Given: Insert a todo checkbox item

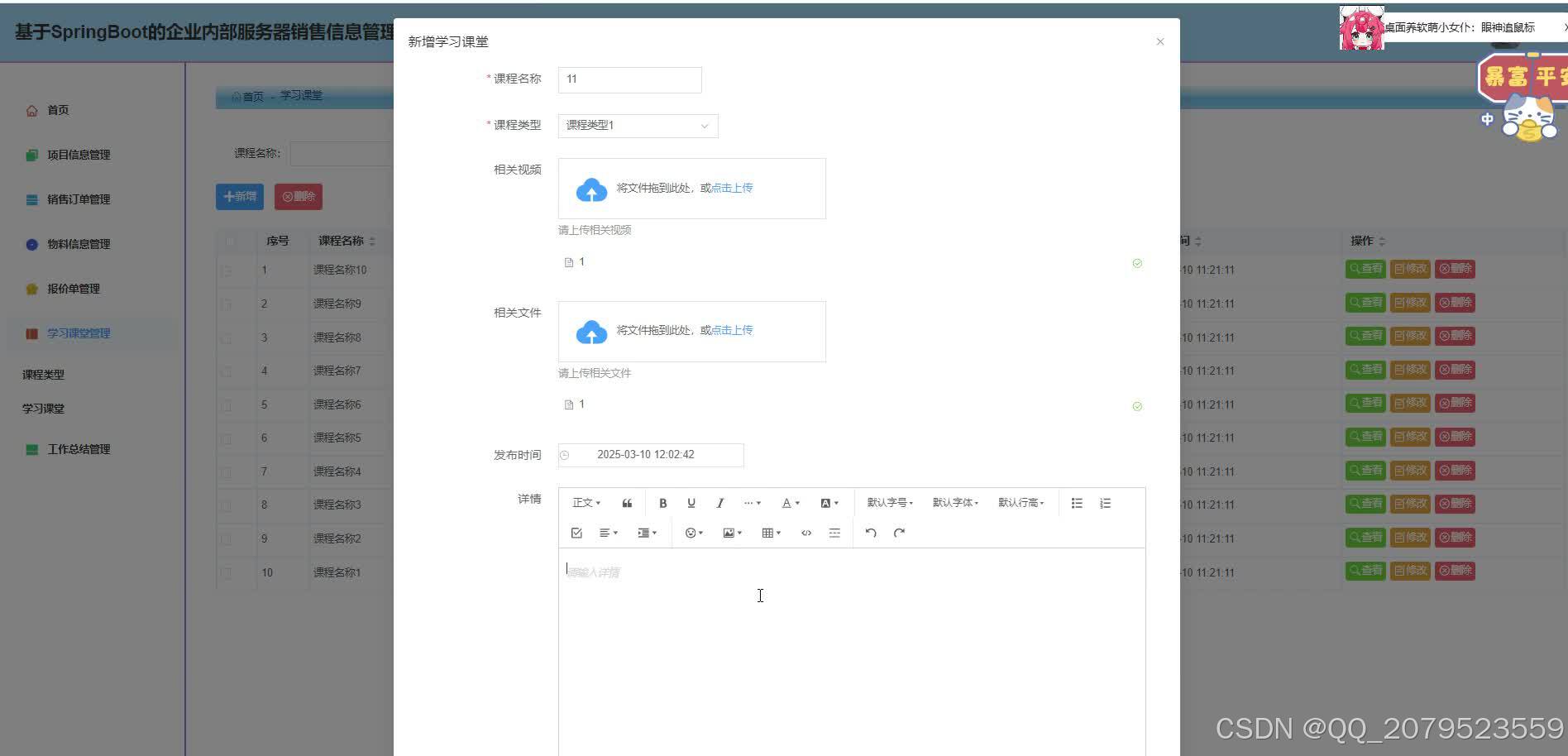Looking at the screenshot, I should pyautogui.click(x=576, y=533).
